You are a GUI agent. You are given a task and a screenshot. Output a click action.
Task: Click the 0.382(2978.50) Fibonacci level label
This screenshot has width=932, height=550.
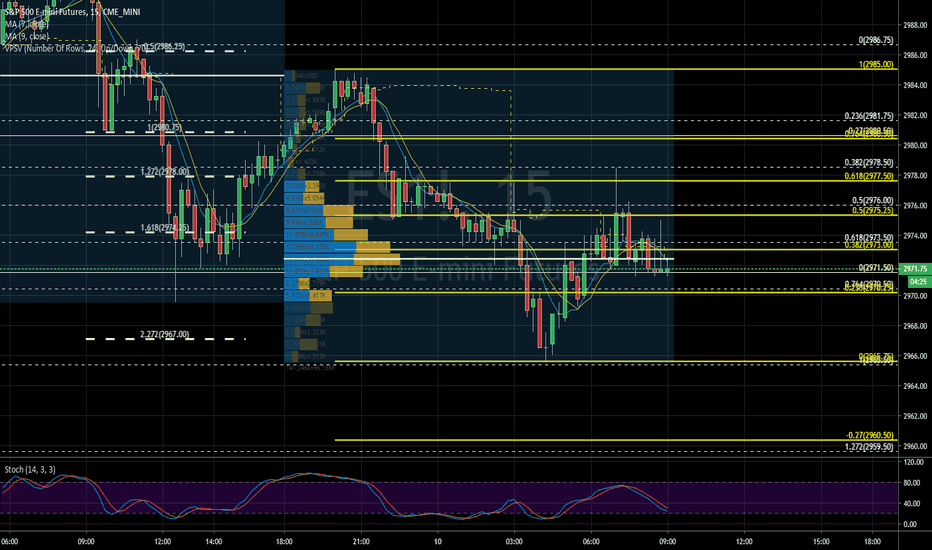click(x=868, y=162)
